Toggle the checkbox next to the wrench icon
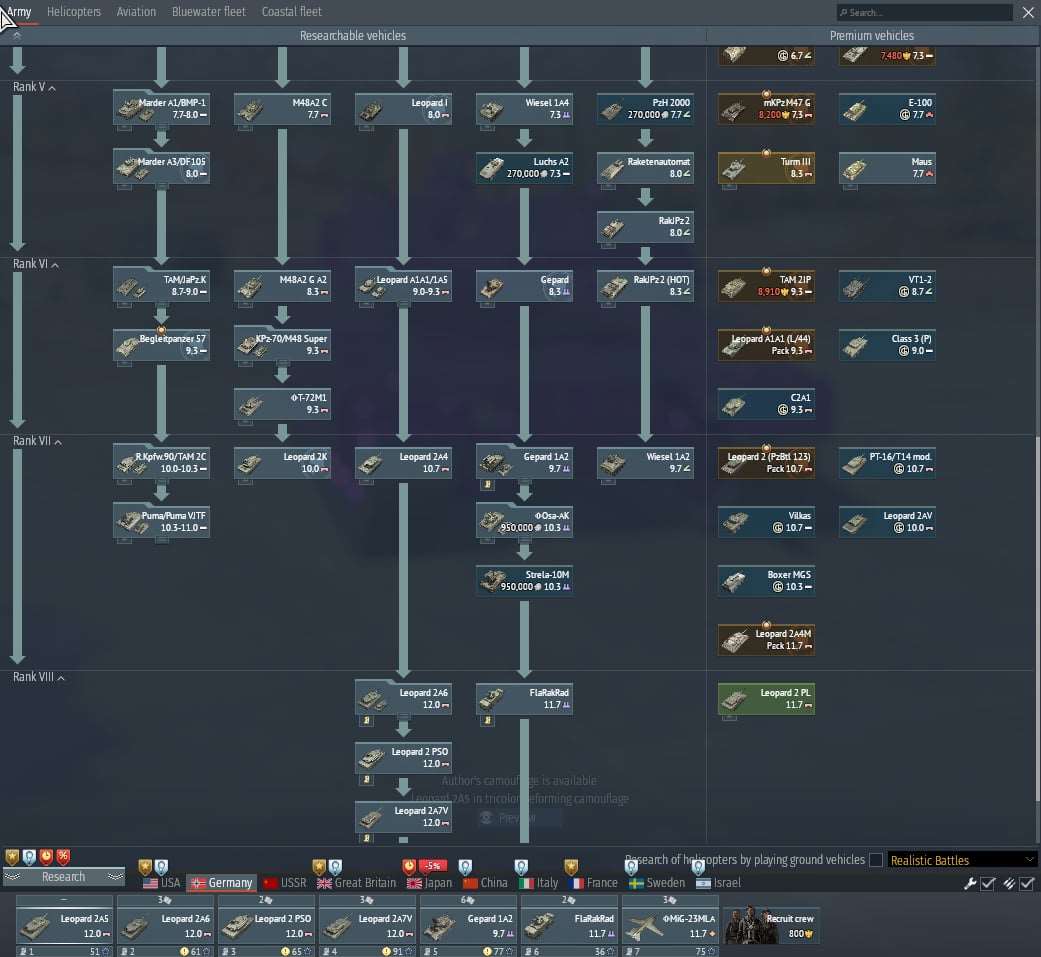1041x957 pixels. [x=988, y=883]
